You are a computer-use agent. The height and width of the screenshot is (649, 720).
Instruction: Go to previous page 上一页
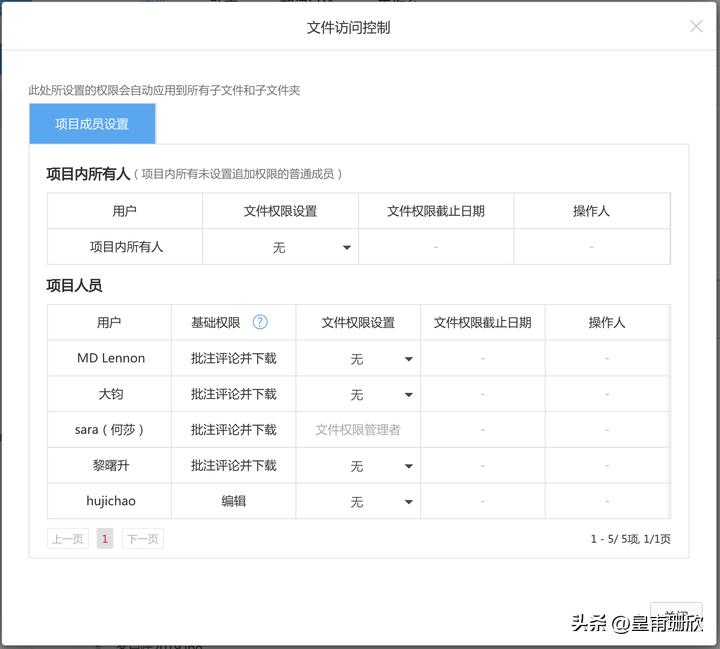[68, 539]
